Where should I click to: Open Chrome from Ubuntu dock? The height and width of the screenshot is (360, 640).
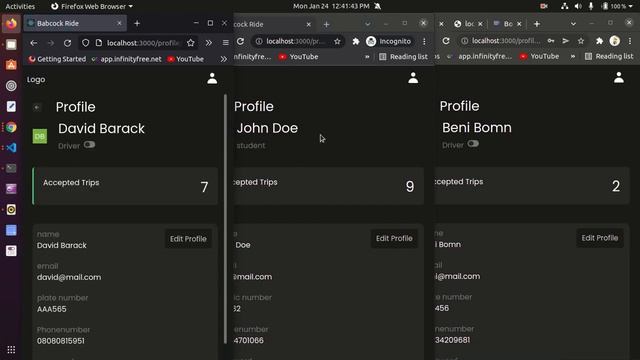[x=11, y=127]
